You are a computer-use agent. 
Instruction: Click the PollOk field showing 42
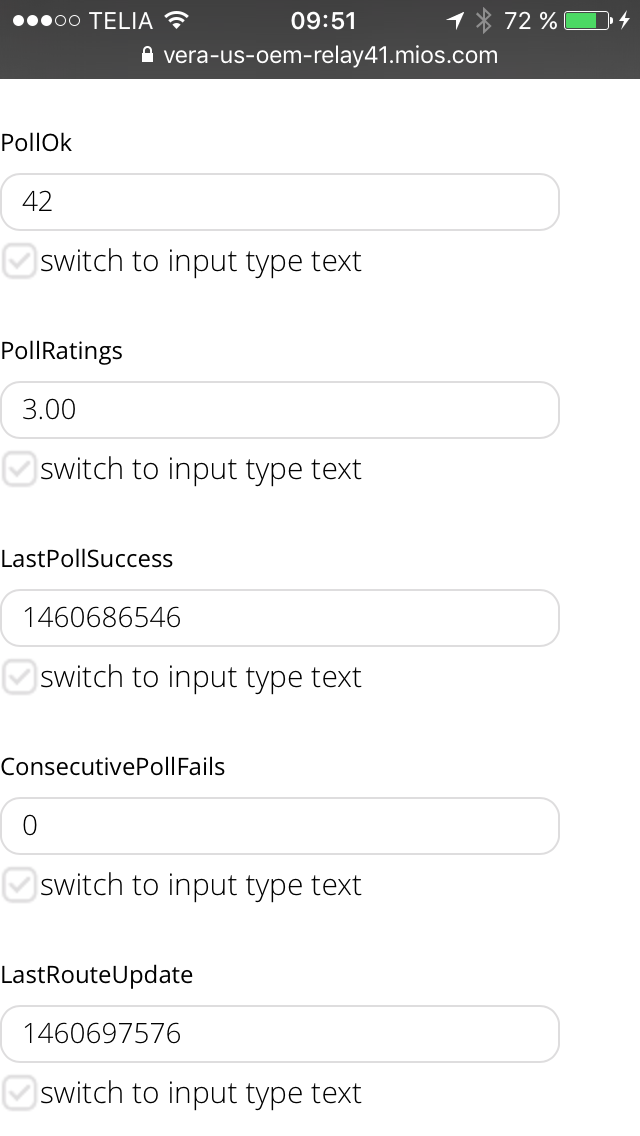click(280, 202)
